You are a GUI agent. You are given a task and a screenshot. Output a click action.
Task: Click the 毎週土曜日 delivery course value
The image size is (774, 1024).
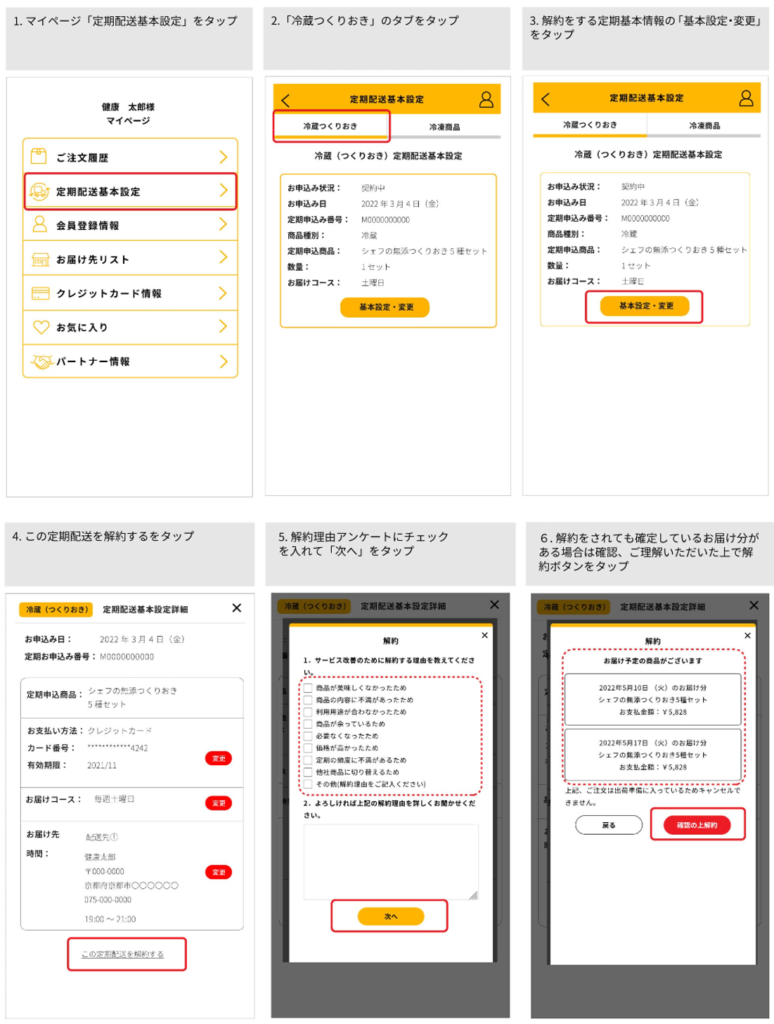114,799
